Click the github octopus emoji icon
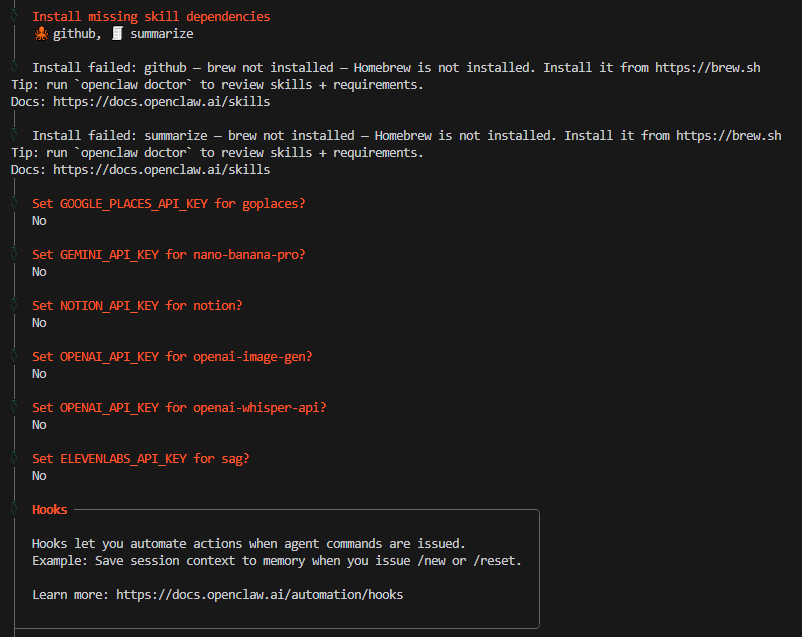 (41, 34)
